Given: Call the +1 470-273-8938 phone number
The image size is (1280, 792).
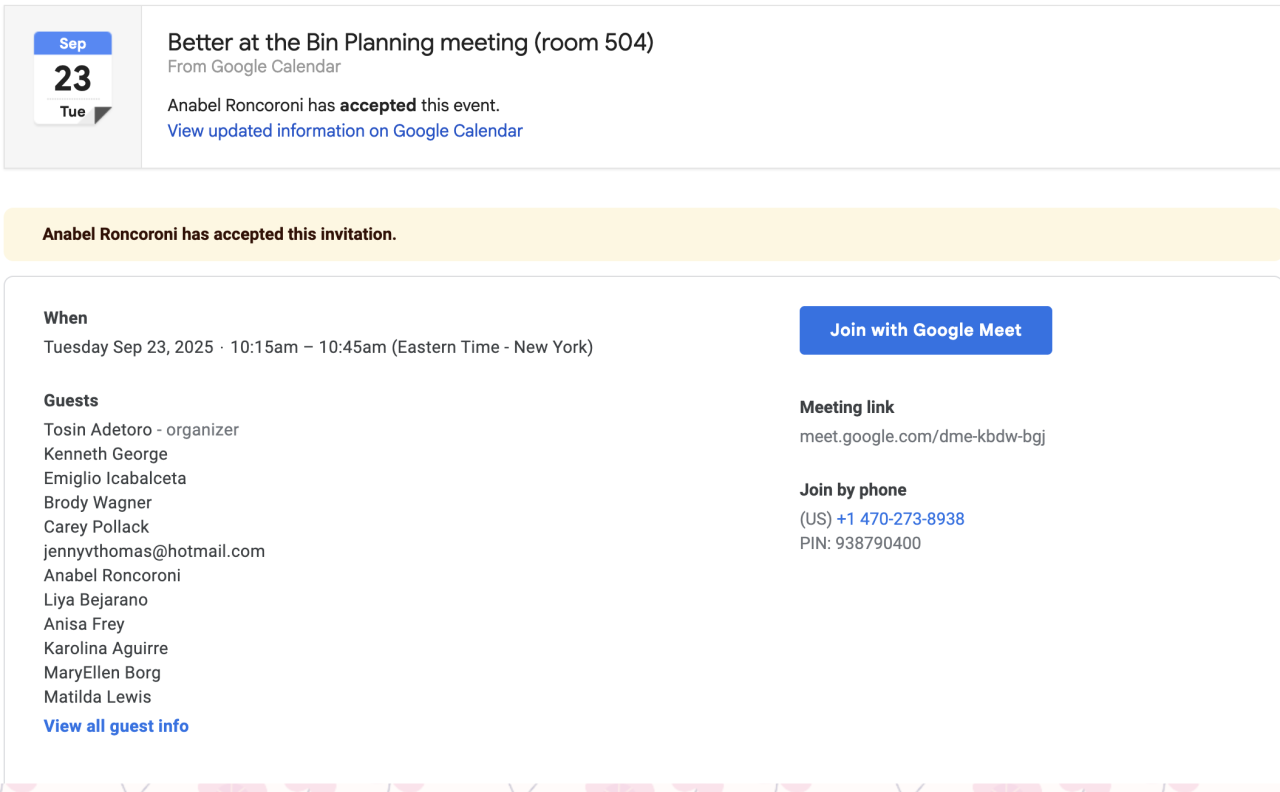Looking at the screenshot, I should pos(900,519).
